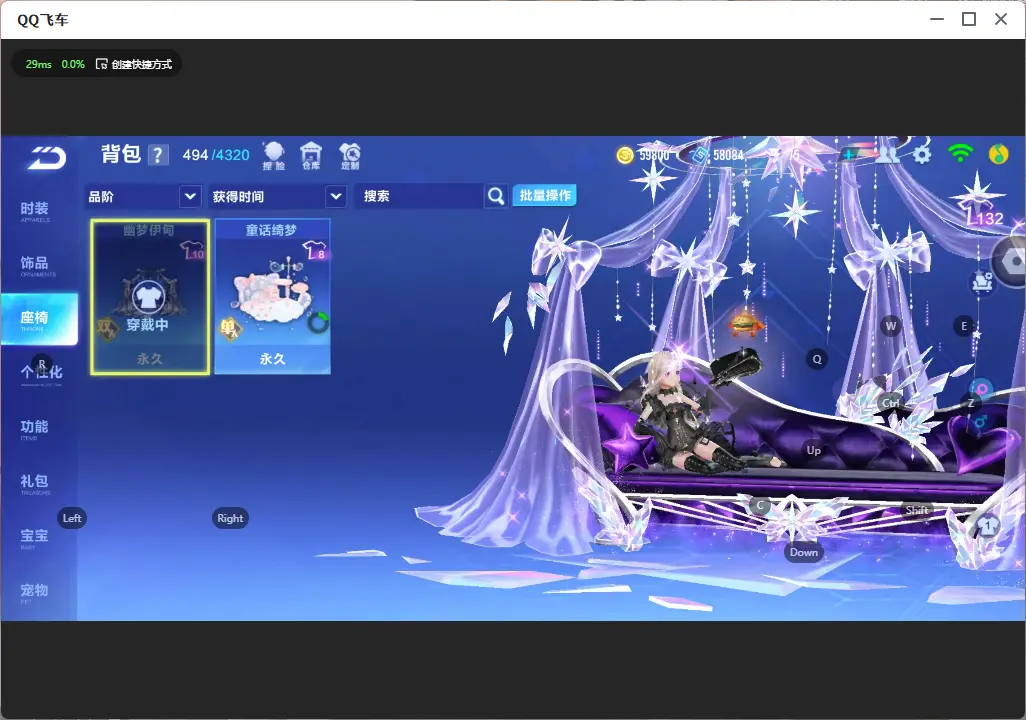Click the green circular progress ring
Image resolution: width=1026 pixels, height=720 pixels.
(318, 322)
